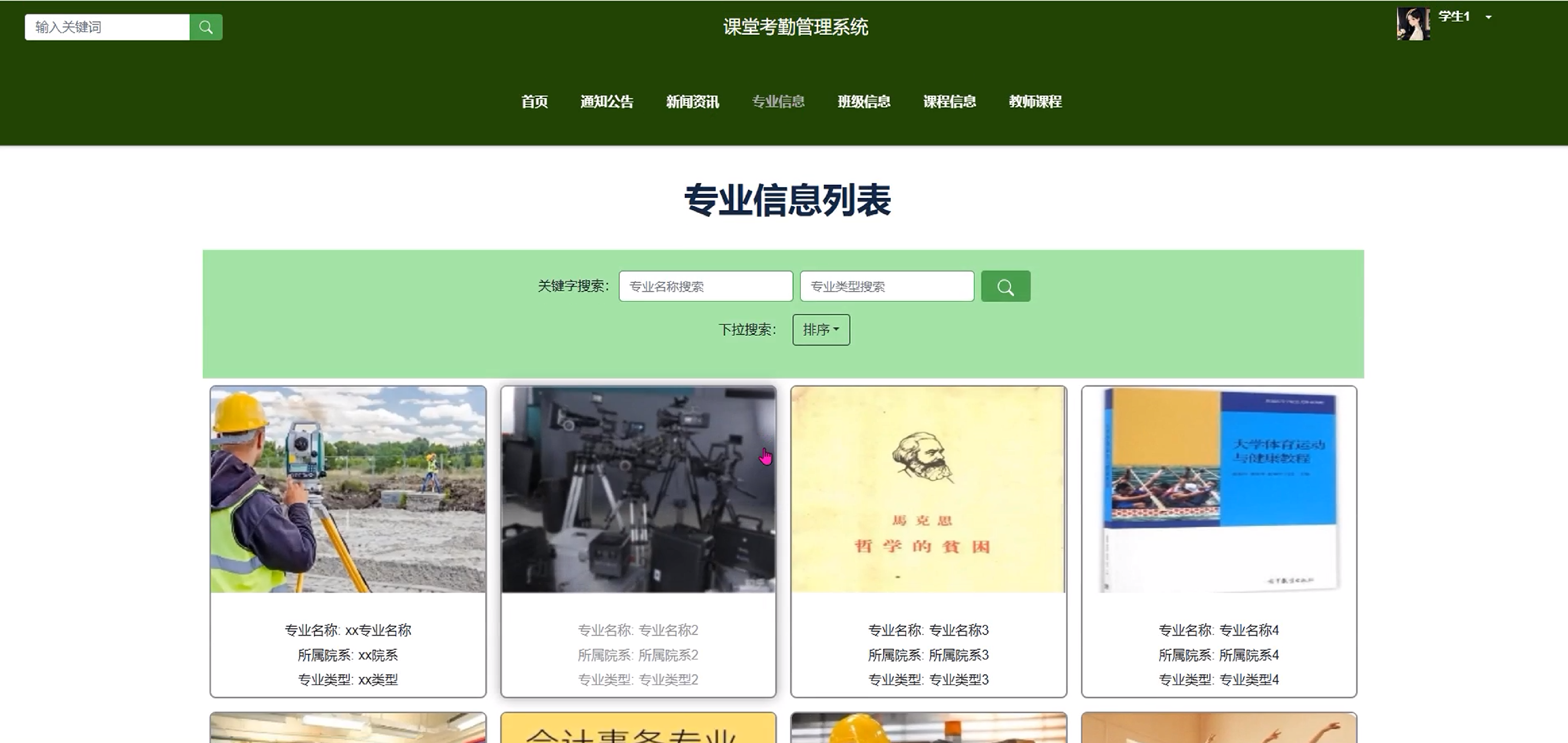This screenshot has width=1568, height=743.
Task: Open the surveyor image card xx专业名称
Action: [x=348, y=490]
